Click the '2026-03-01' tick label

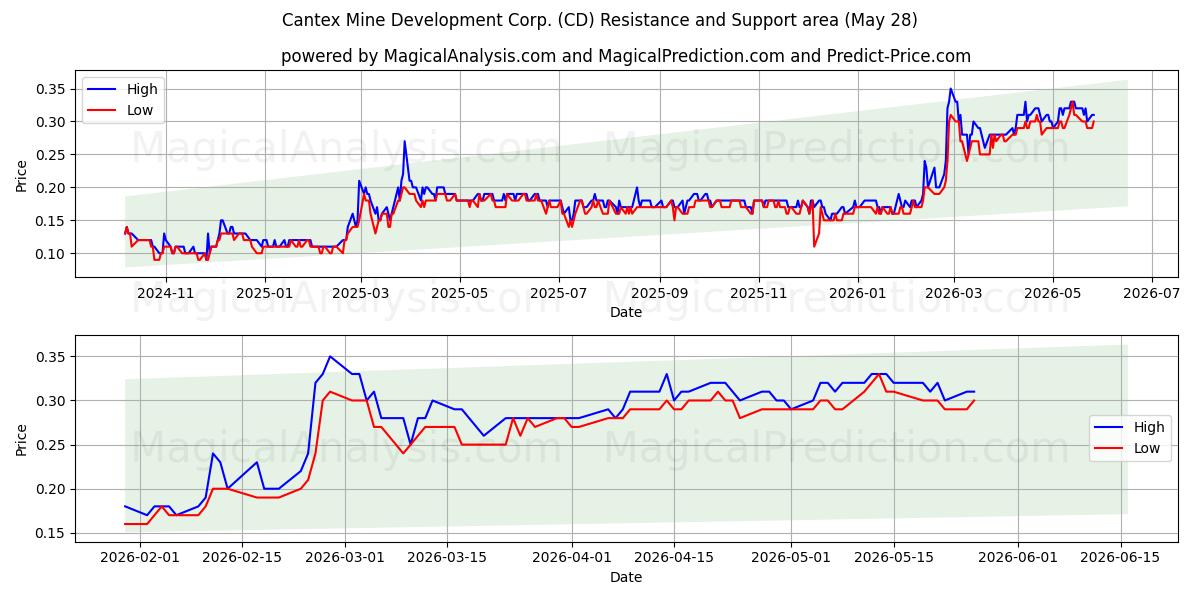(x=344, y=558)
